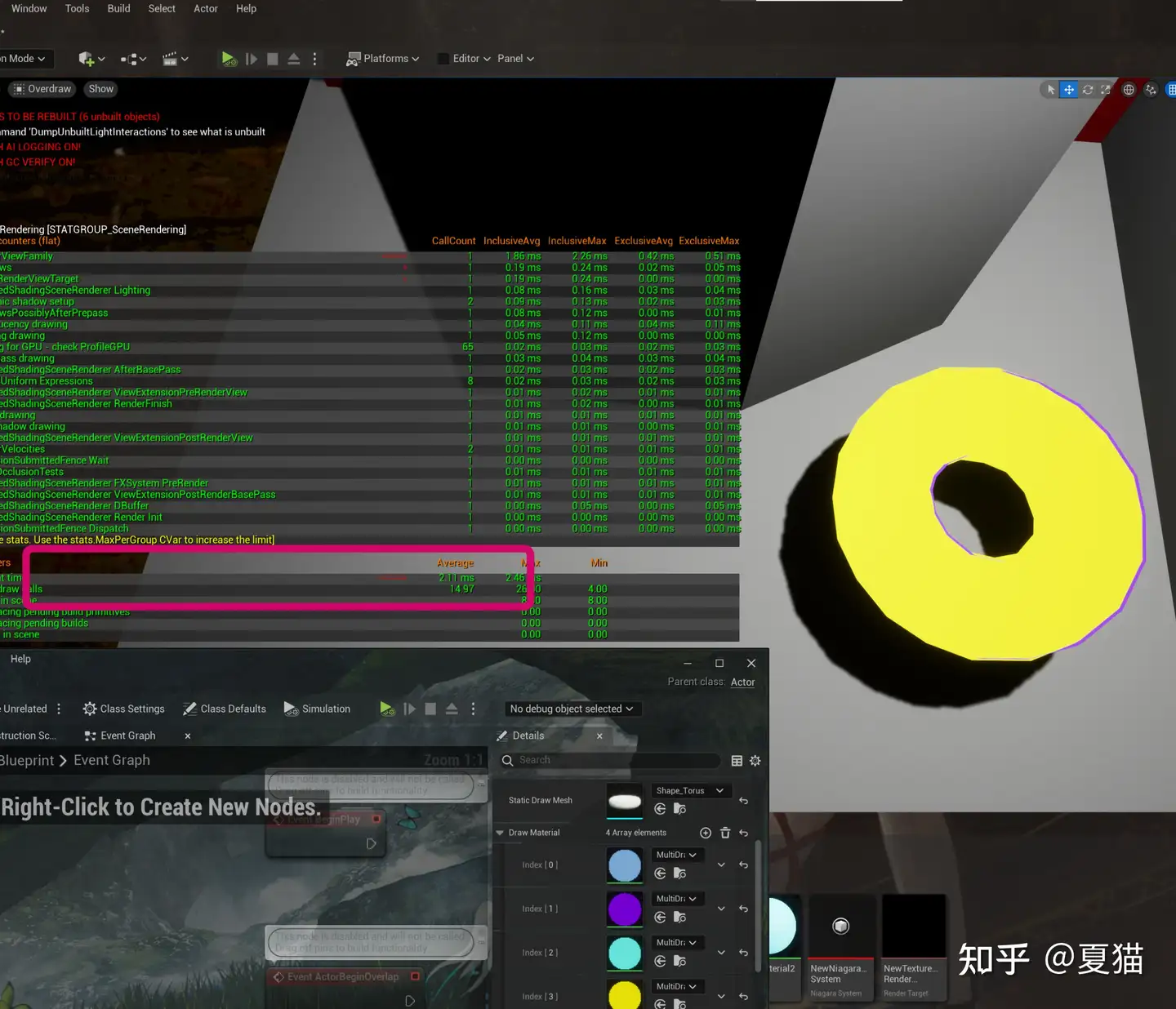Open Class Defaults in blueprint toolbar

point(225,709)
